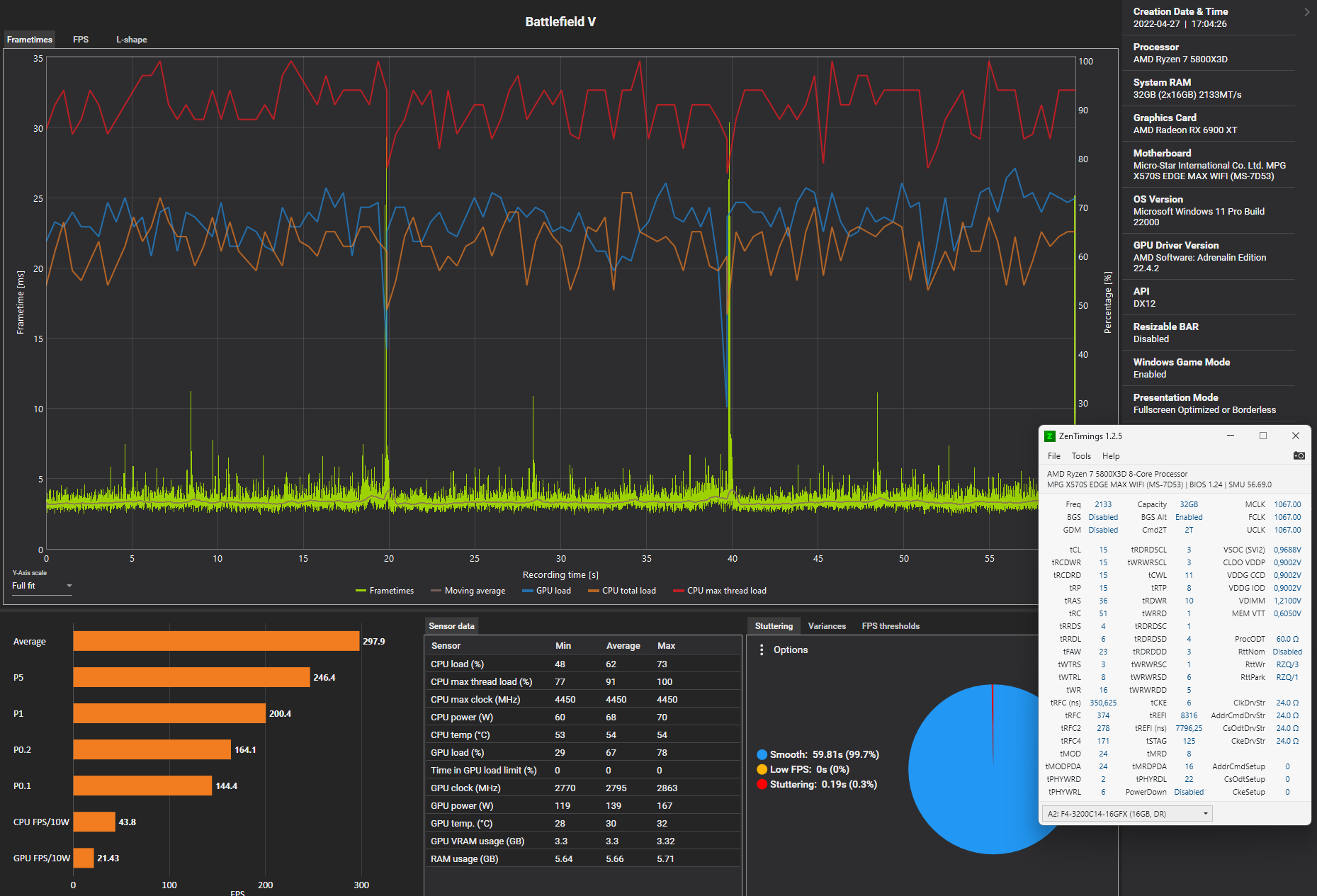Click the yellow Low FPS legend dot
Viewport: 1317px width, 896px height.
762,769
